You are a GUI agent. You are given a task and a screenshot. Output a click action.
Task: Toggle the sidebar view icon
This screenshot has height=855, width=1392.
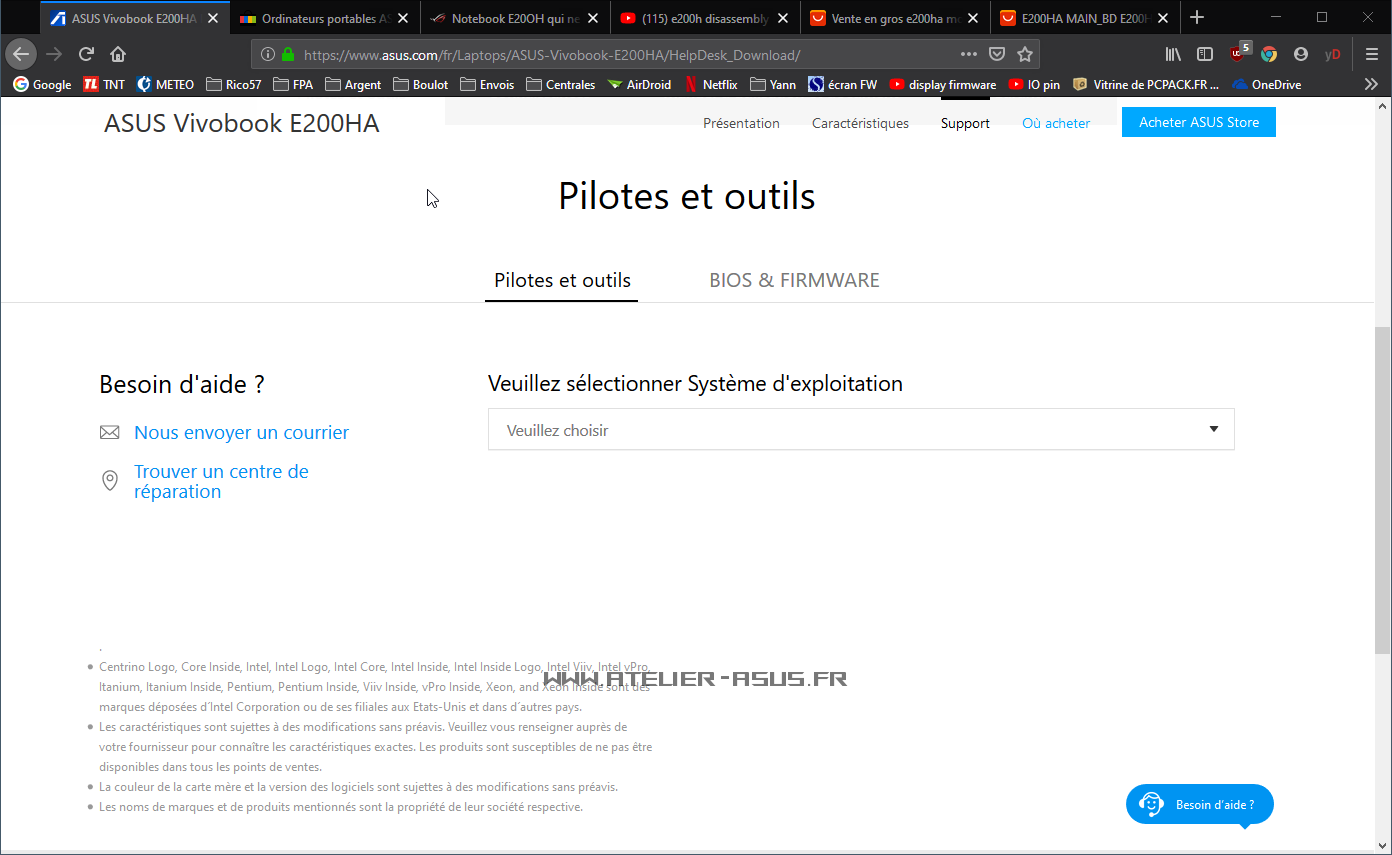click(x=1205, y=54)
